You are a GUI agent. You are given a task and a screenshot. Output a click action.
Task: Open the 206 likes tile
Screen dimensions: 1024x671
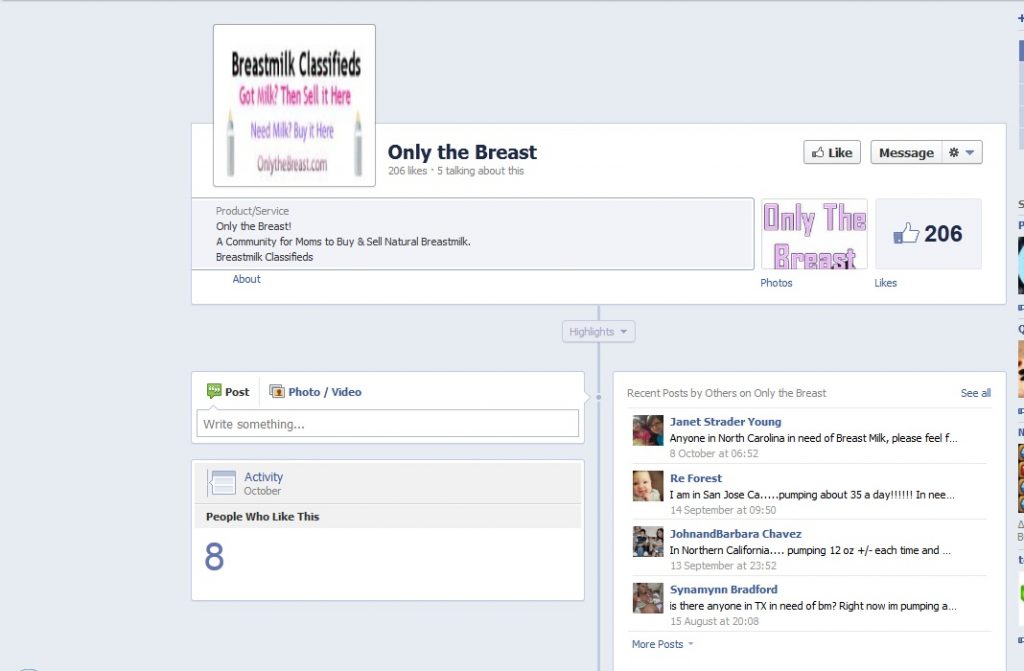[928, 234]
